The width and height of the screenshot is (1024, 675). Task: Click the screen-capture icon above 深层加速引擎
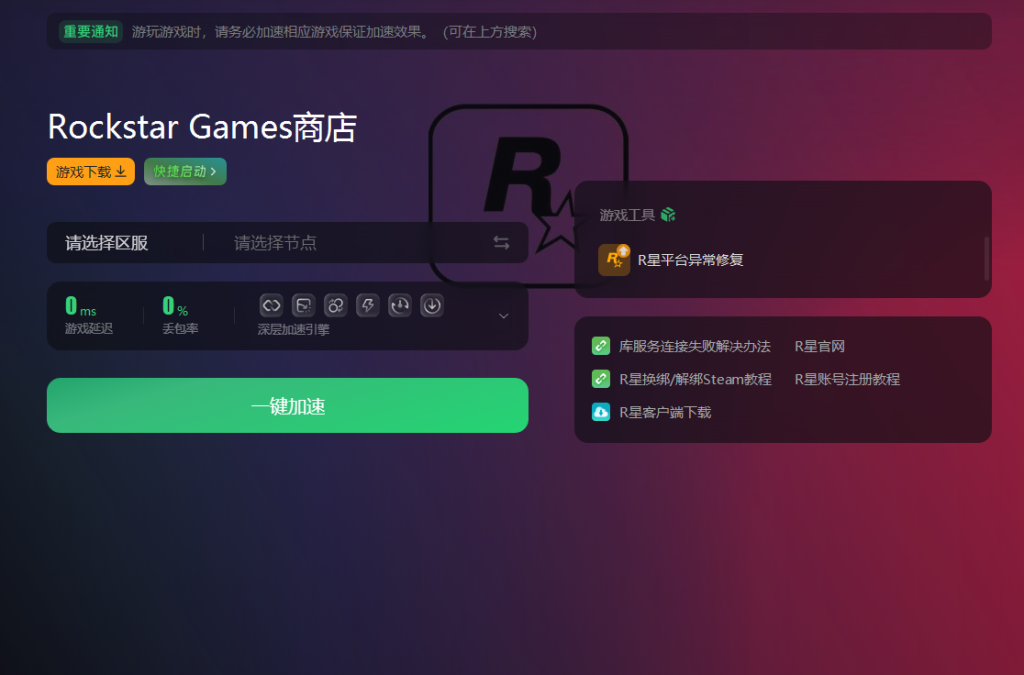pyautogui.click(x=303, y=306)
